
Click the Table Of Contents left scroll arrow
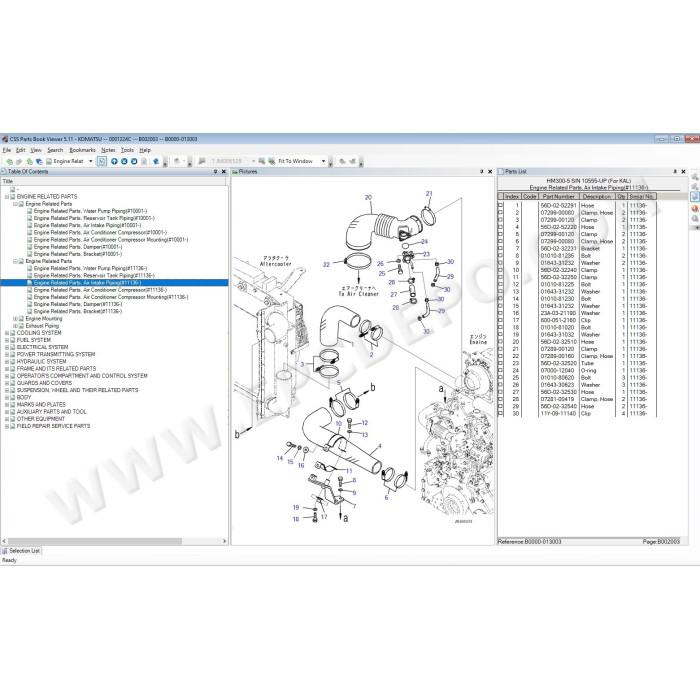point(4,541)
